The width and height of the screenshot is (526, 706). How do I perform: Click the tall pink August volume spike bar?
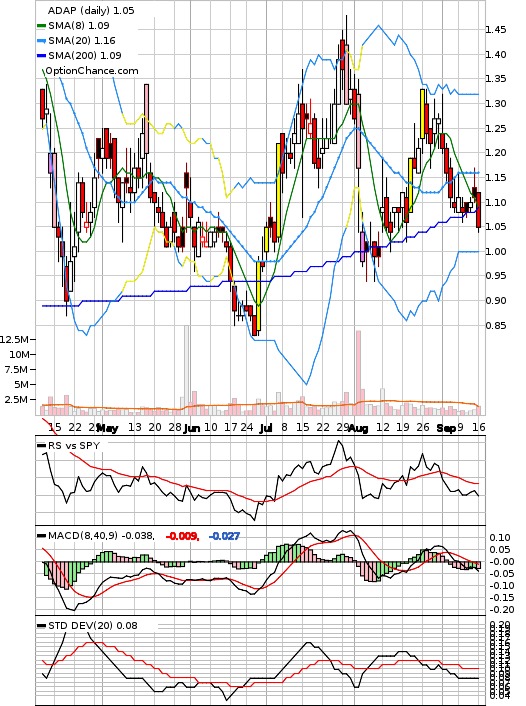pos(358,373)
